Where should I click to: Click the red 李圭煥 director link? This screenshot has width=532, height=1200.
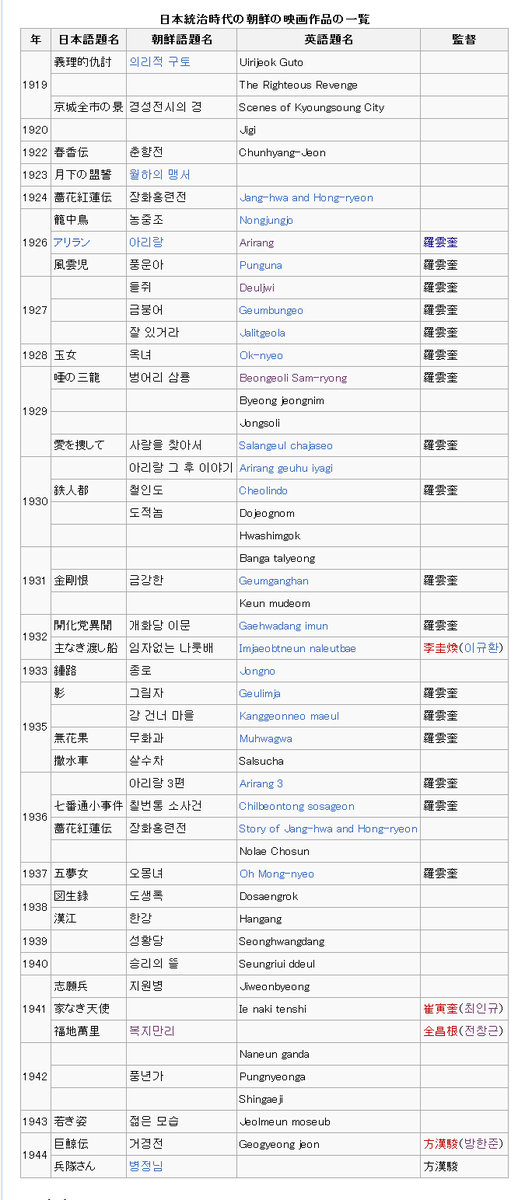pyautogui.click(x=441, y=648)
